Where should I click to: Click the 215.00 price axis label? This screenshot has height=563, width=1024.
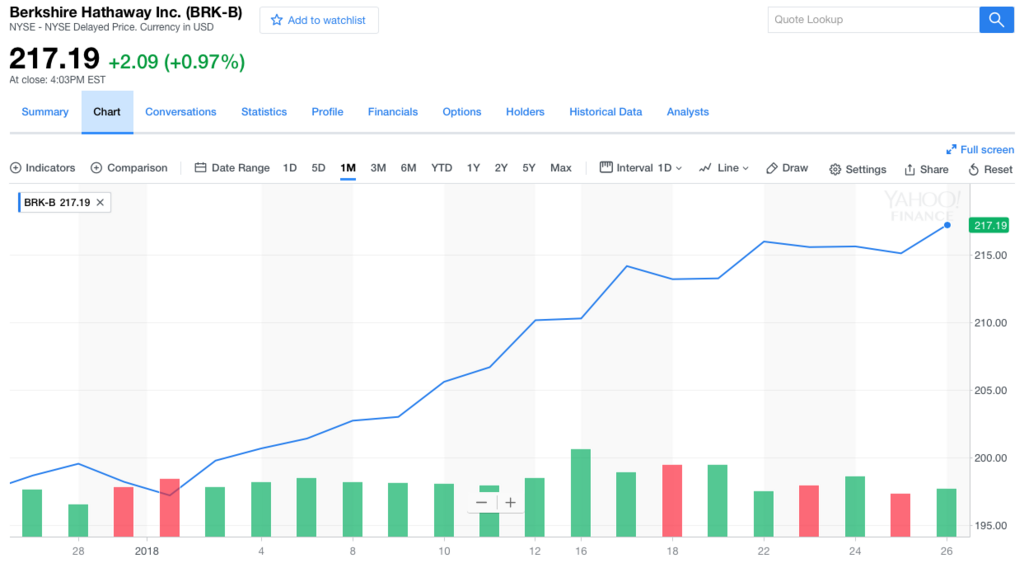[x=990, y=255]
